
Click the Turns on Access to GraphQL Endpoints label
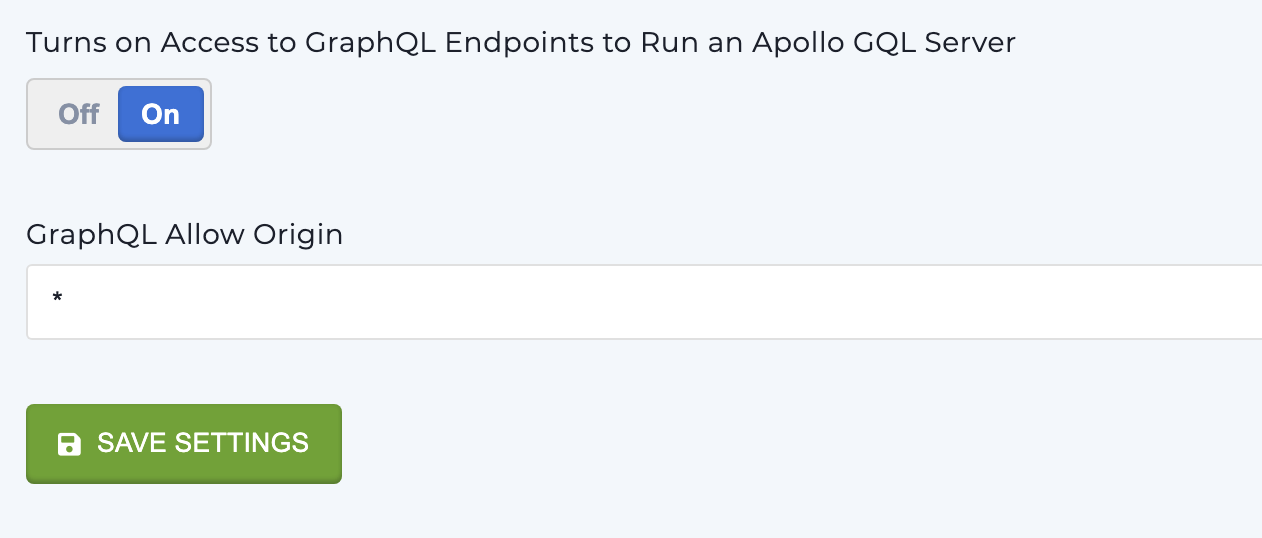[x=521, y=43]
